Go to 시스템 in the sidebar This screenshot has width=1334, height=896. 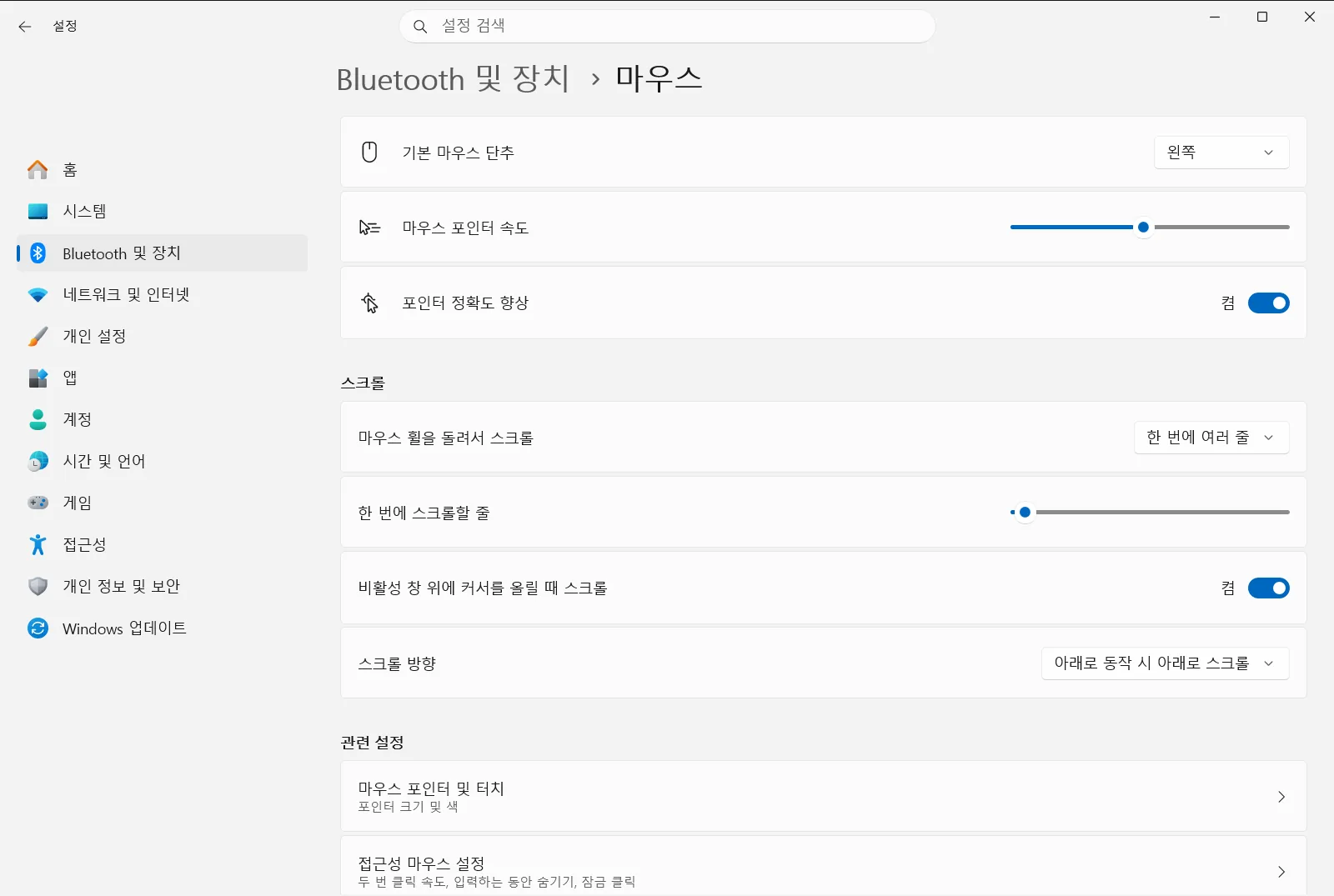[x=163, y=212]
